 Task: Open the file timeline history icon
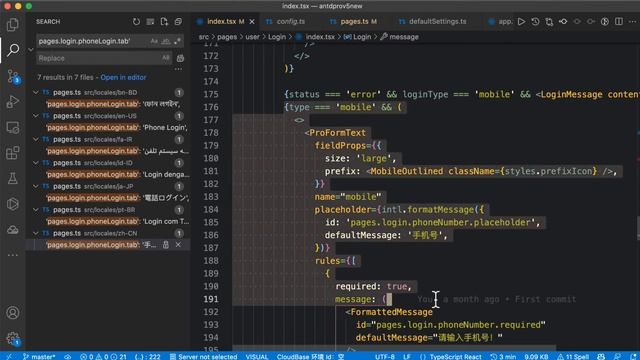point(535,22)
